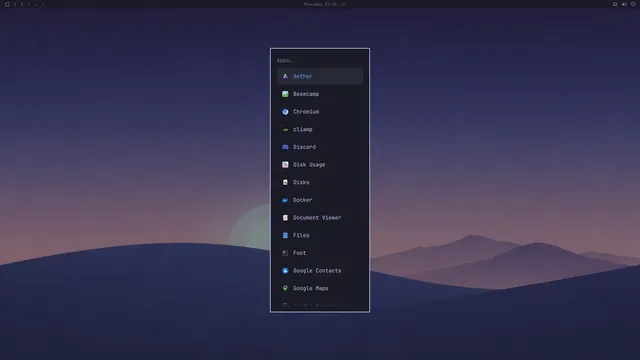Viewport: 640px width, 360px height.
Task: Click the Apps search input field
Action: coord(320,60)
